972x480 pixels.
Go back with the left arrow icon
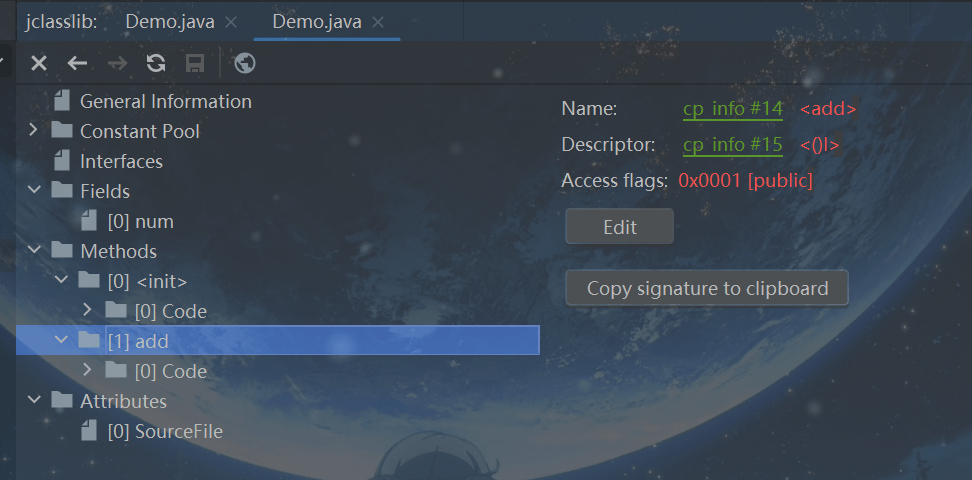coord(77,64)
